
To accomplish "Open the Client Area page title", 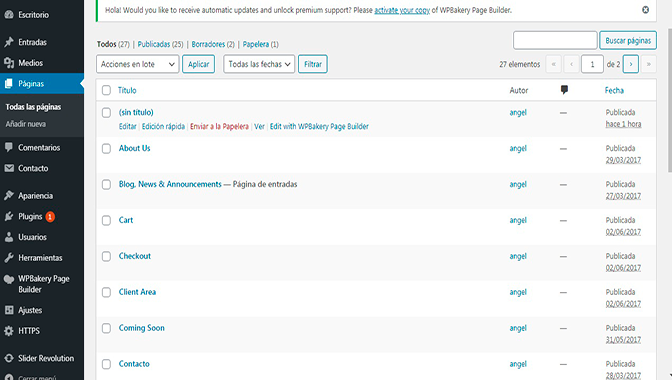I will point(137,292).
